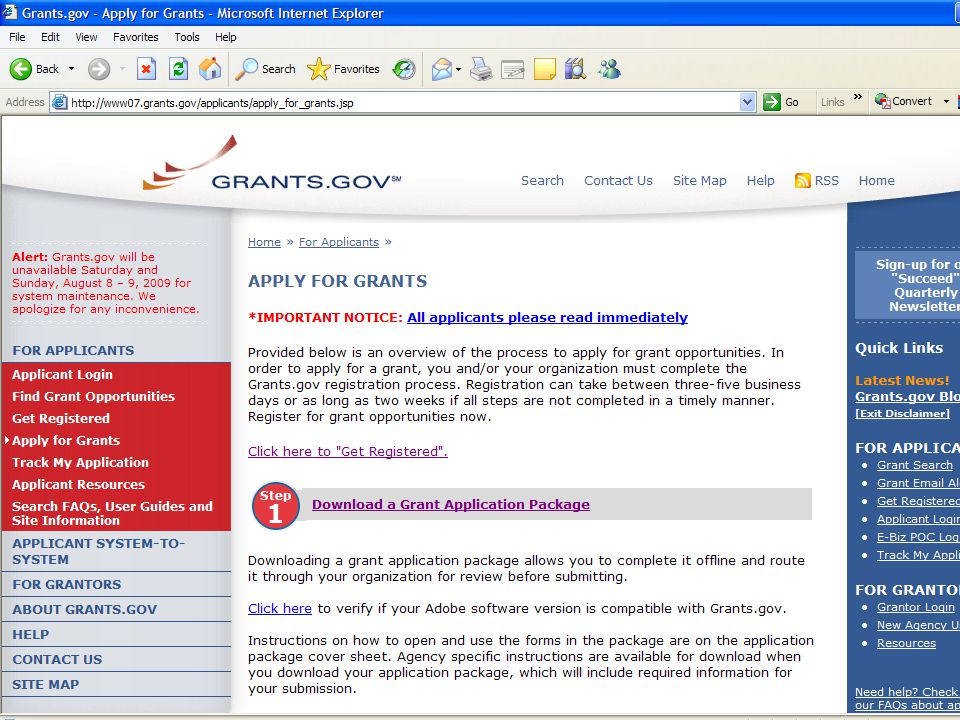Expand FOR GRANTORS sidebar section
Image resolution: width=960 pixels, height=720 pixels.
[66, 584]
